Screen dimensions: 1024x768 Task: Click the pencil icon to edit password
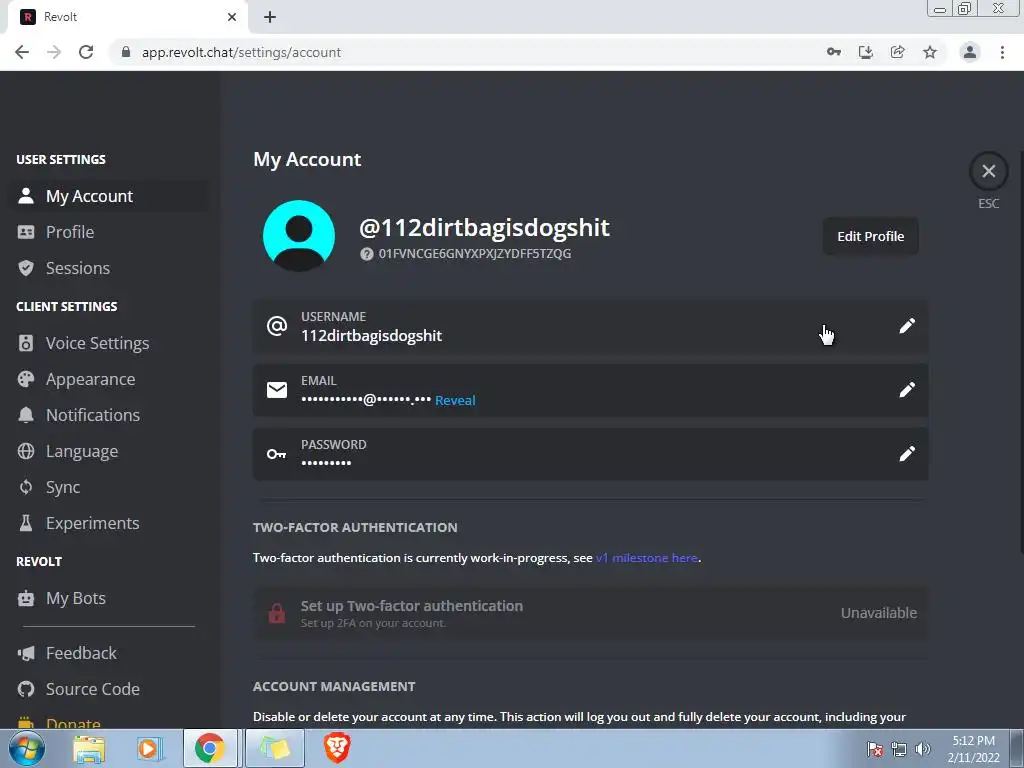pos(906,454)
